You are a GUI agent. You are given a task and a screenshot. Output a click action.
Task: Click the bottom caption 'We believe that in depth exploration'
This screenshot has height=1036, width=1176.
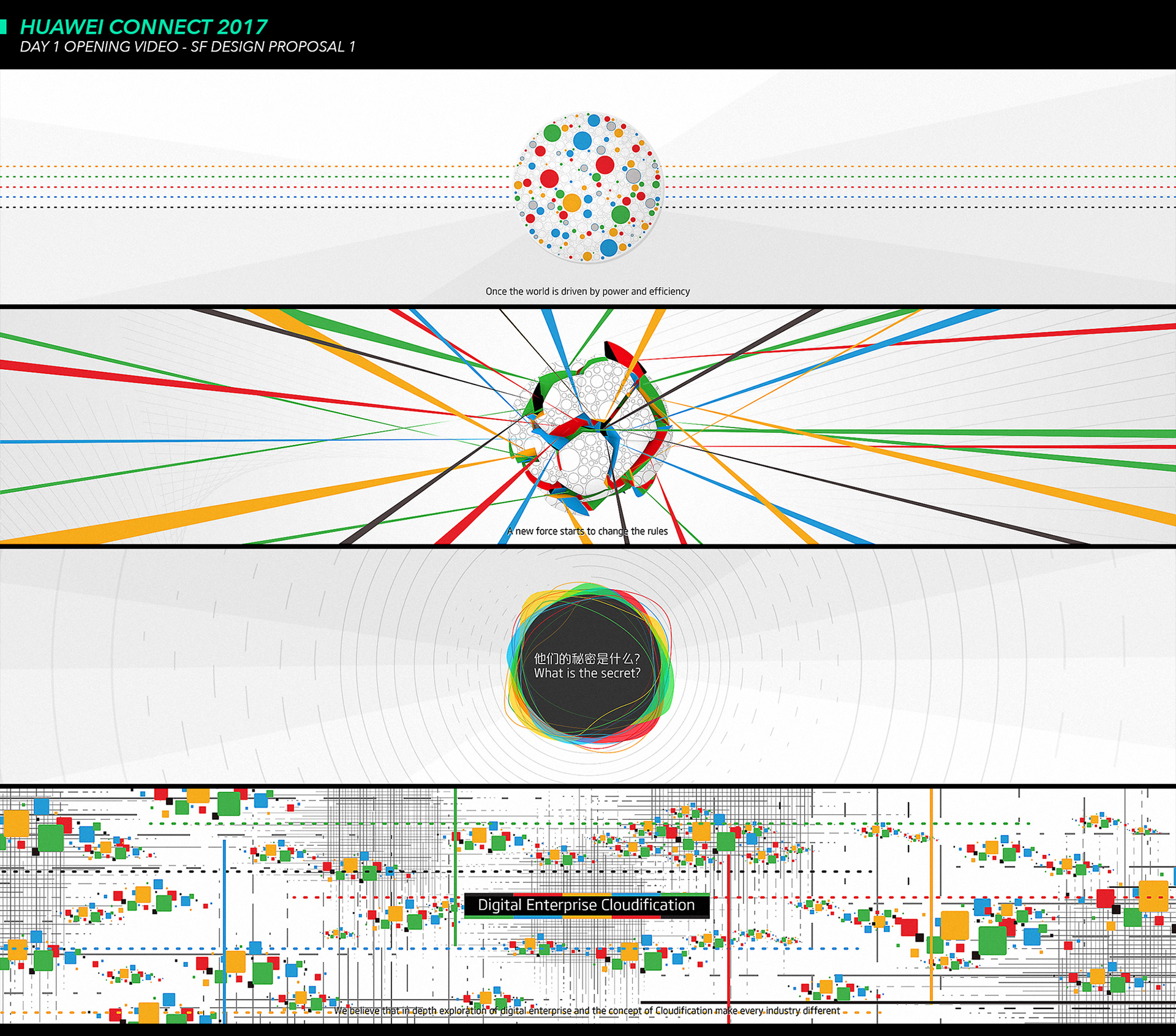click(x=586, y=1011)
